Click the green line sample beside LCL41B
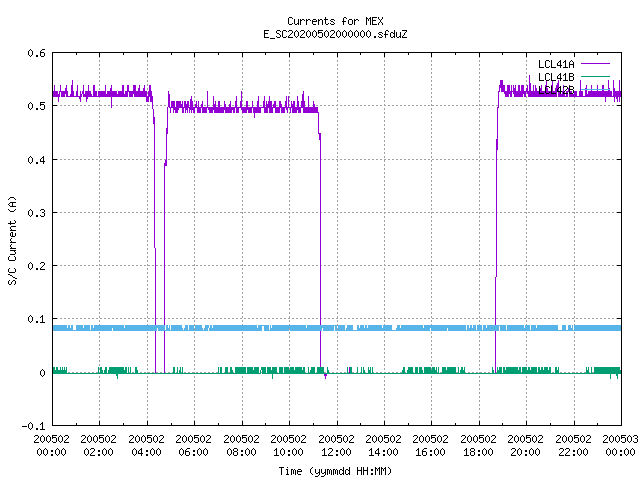The image size is (640, 480). tap(595, 76)
